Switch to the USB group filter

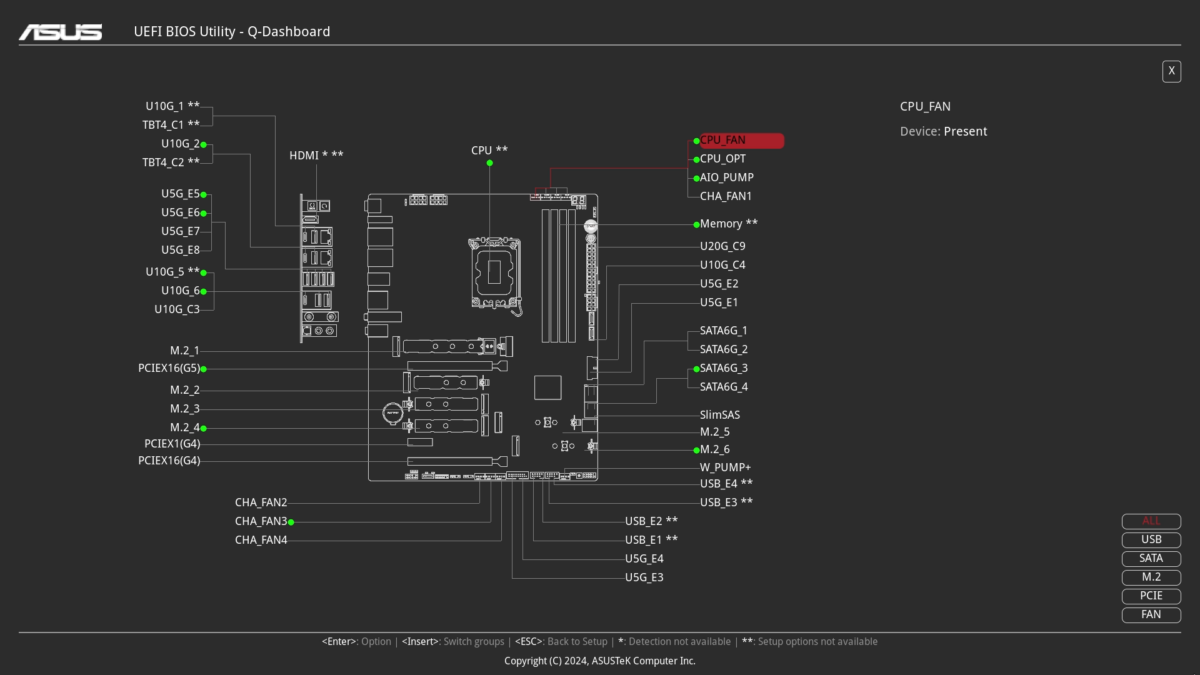[1151, 539]
